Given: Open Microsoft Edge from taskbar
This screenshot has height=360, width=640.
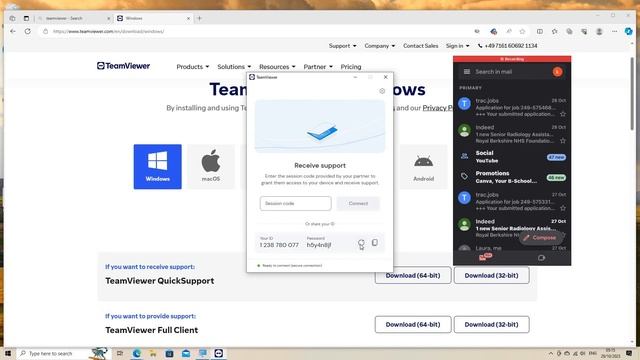Looking at the screenshot, I should click(136, 353).
